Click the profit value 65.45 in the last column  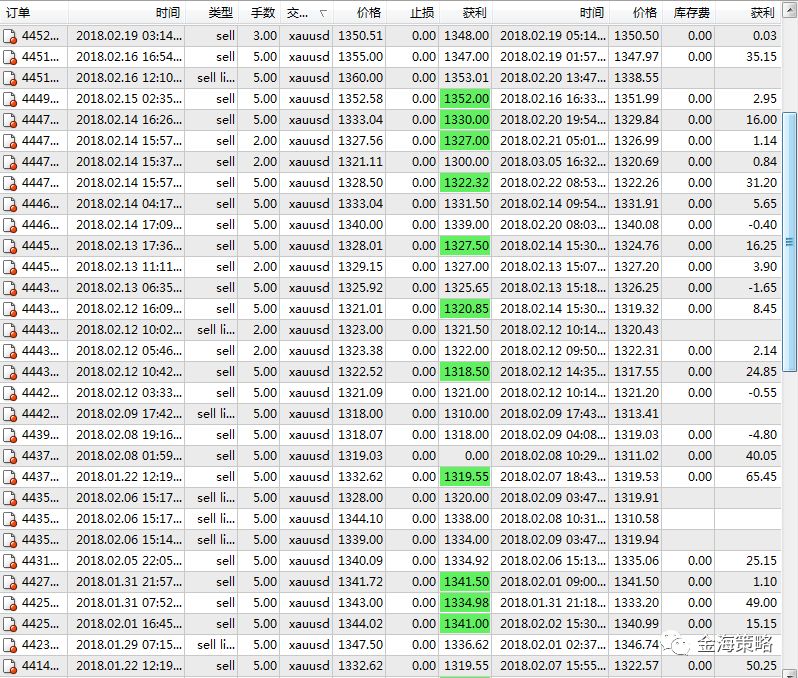click(x=761, y=477)
